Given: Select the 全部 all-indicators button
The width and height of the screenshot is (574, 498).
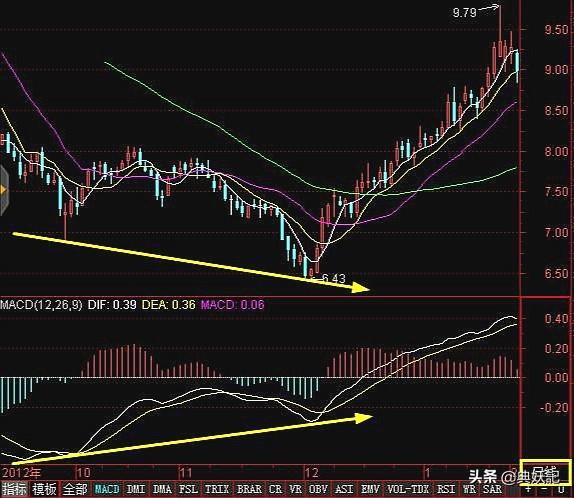Looking at the screenshot, I should 75,489.
